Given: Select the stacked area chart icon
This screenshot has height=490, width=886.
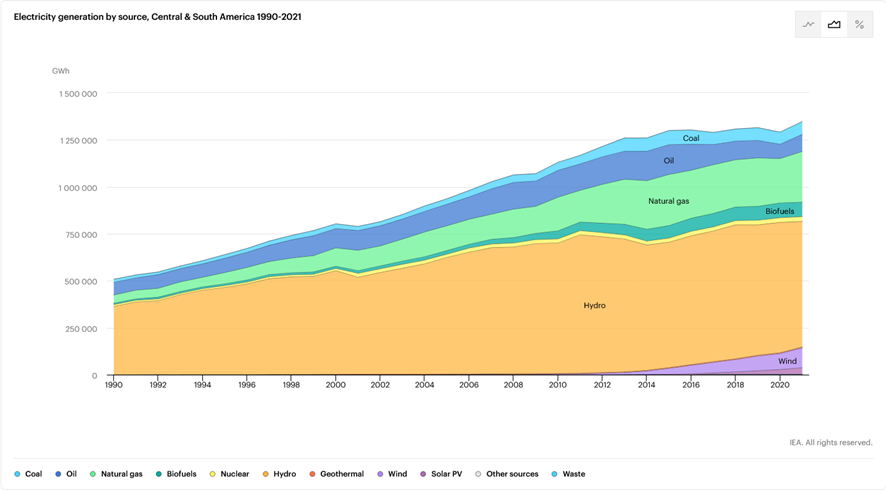Looking at the screenshot, I should point(834,25).
